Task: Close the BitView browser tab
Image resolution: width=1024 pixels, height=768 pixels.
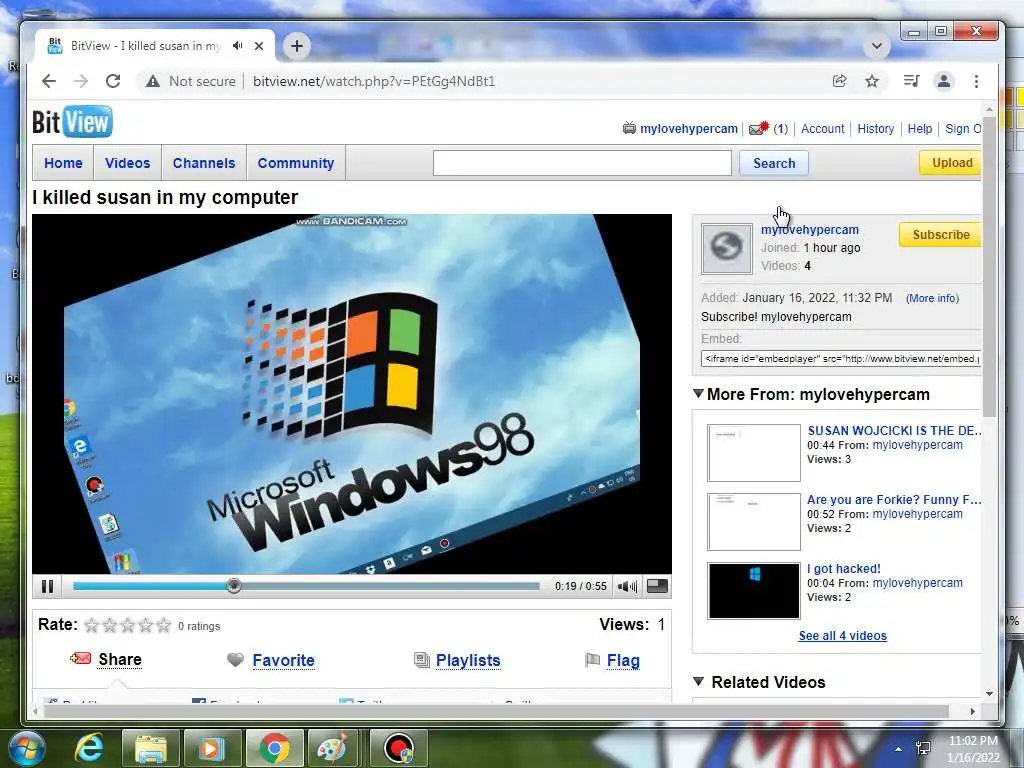Action: point(259,46)
